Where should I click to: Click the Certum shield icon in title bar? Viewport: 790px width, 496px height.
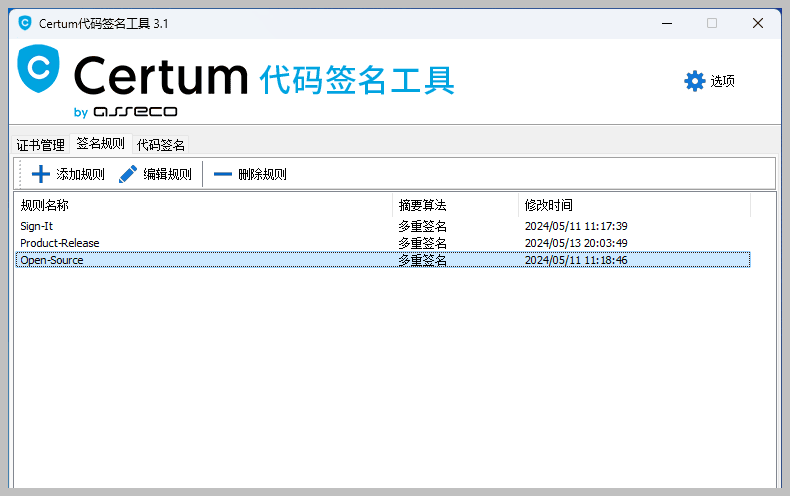pyautogui.click(x=25, y=23)
